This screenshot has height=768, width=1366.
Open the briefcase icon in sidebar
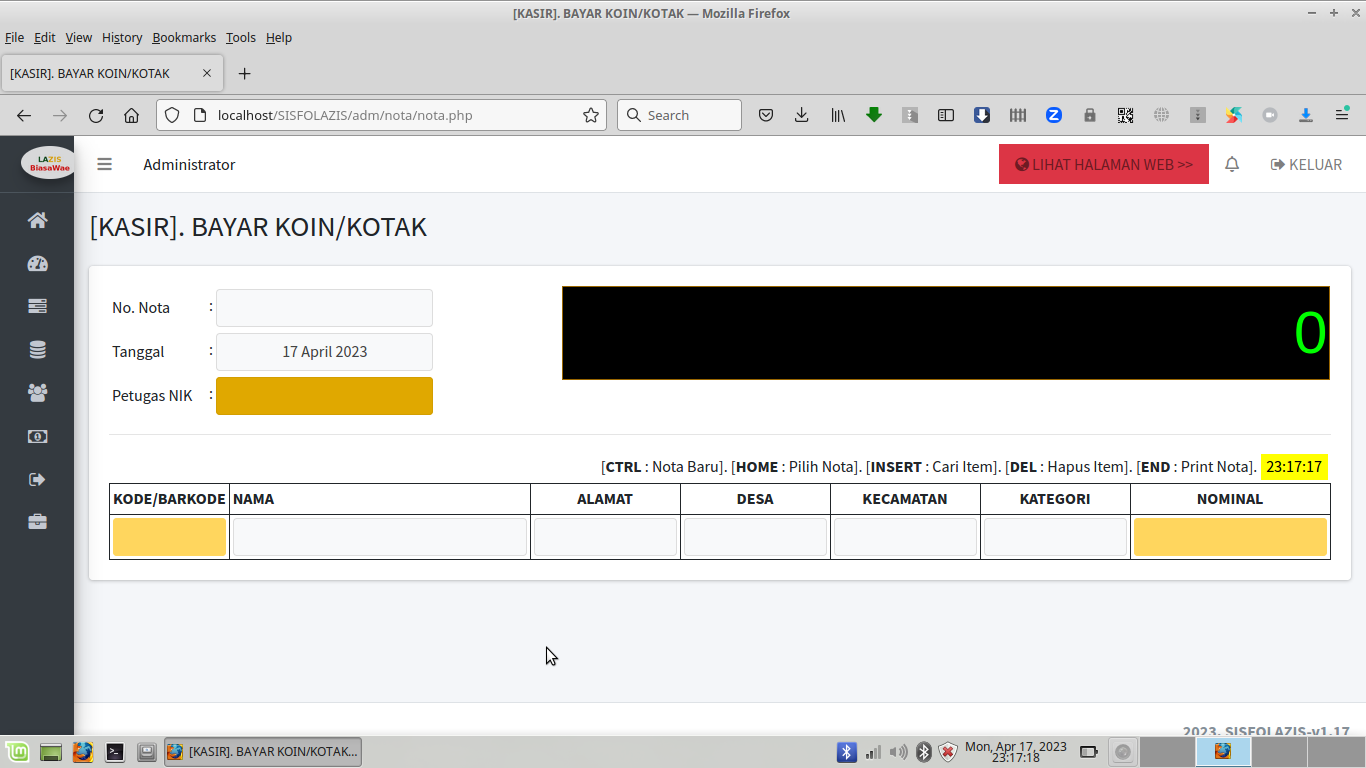pos(37,522)
